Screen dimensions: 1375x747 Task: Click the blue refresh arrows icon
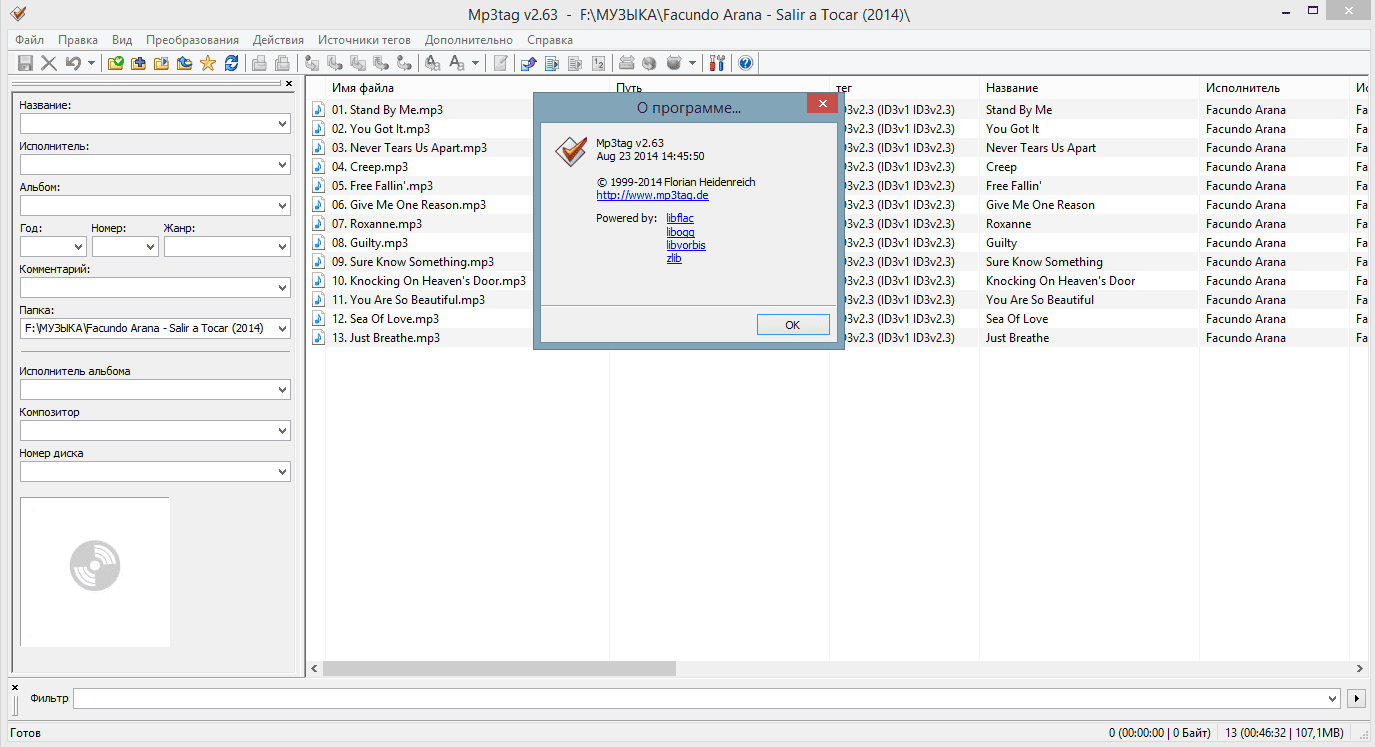[231, 63]
